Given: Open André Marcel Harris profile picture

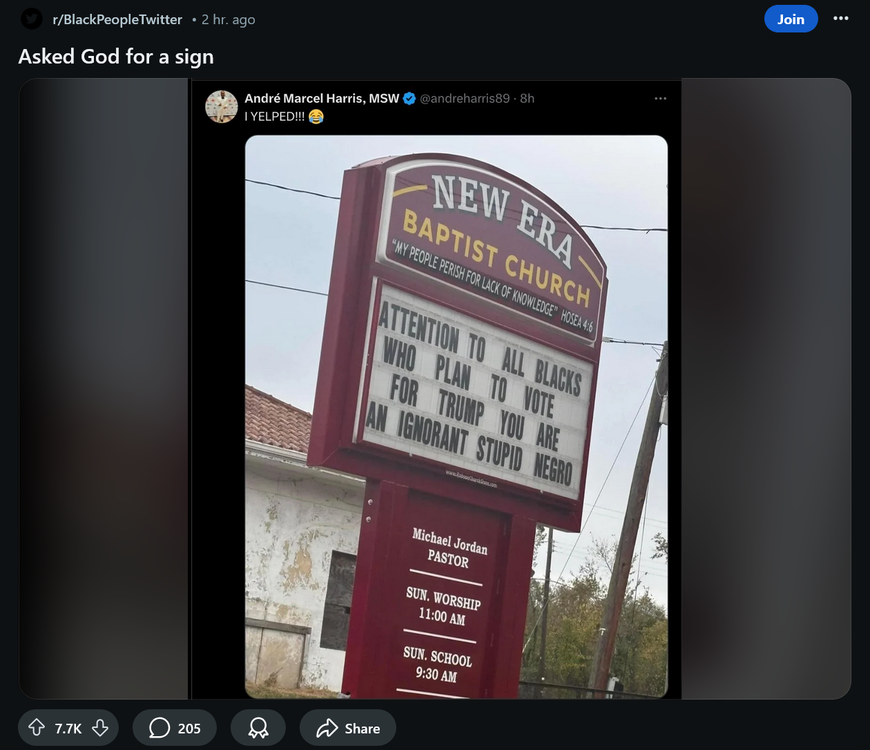Looking at the screenshot, I should (x=221, y=107).
